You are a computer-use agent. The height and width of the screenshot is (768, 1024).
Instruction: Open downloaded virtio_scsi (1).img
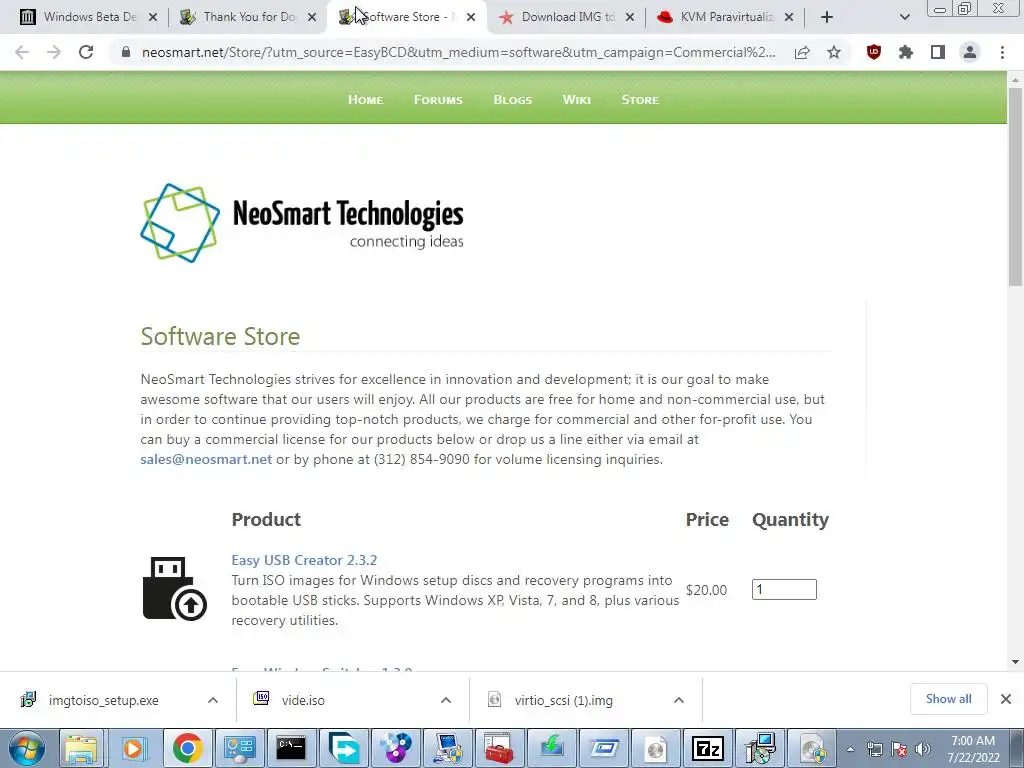(563, 700)
